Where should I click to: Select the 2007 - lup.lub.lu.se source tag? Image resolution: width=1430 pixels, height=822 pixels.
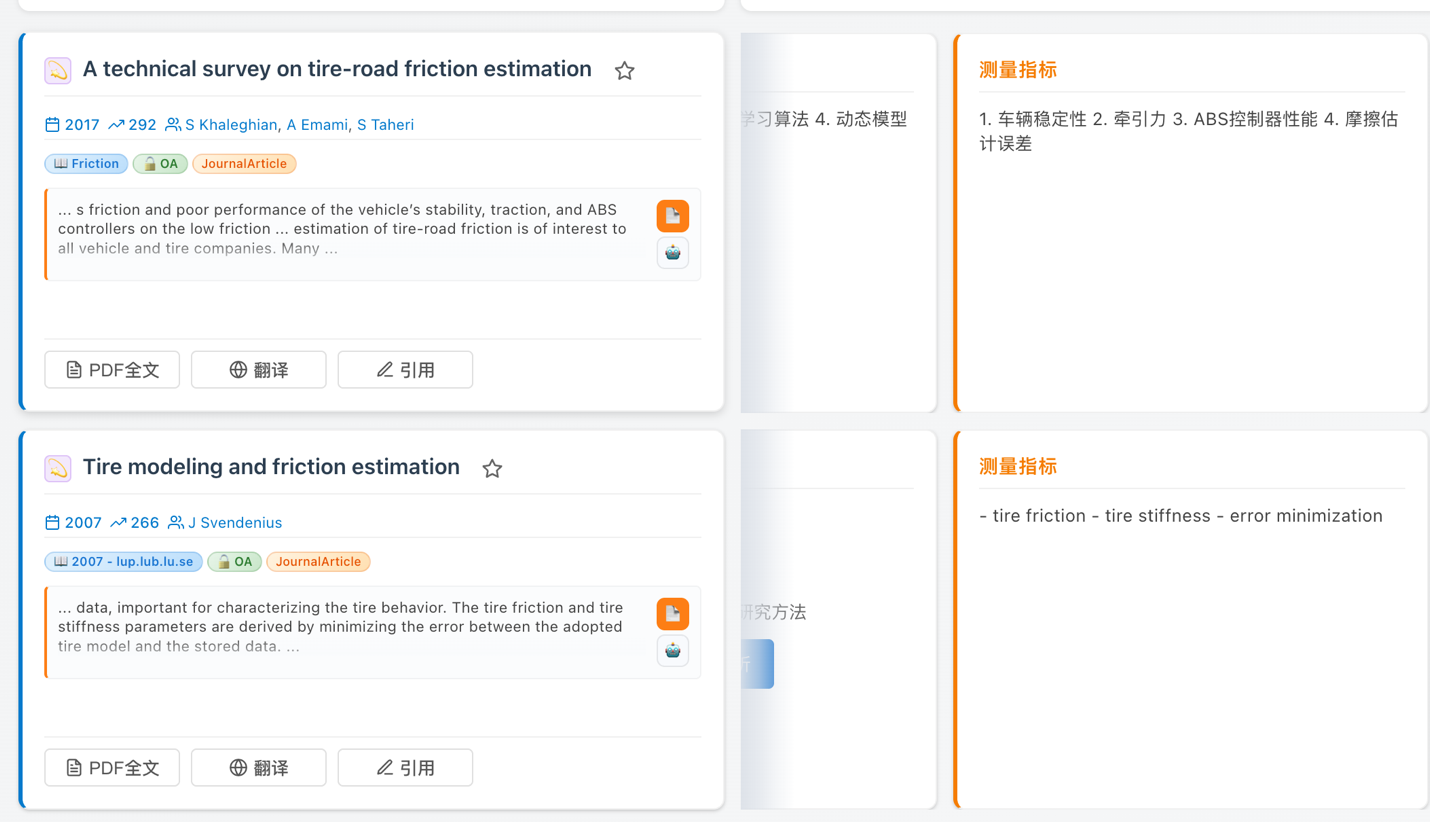coord(123,562)
